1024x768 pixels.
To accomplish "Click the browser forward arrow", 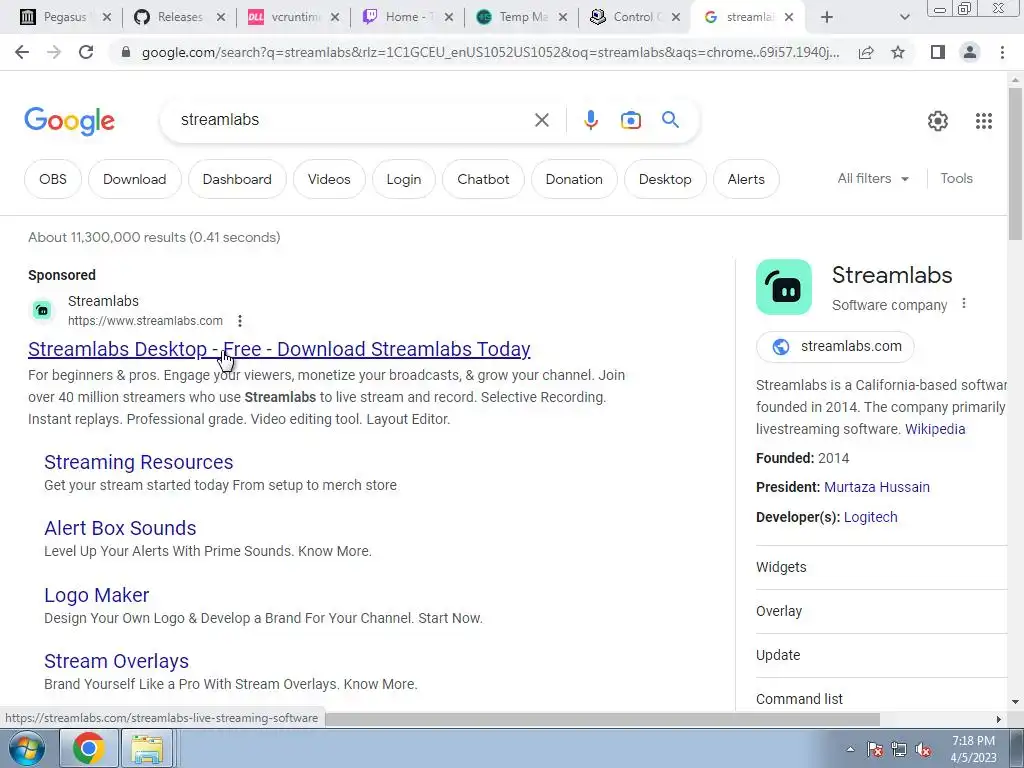I will (x=54, y=52).
